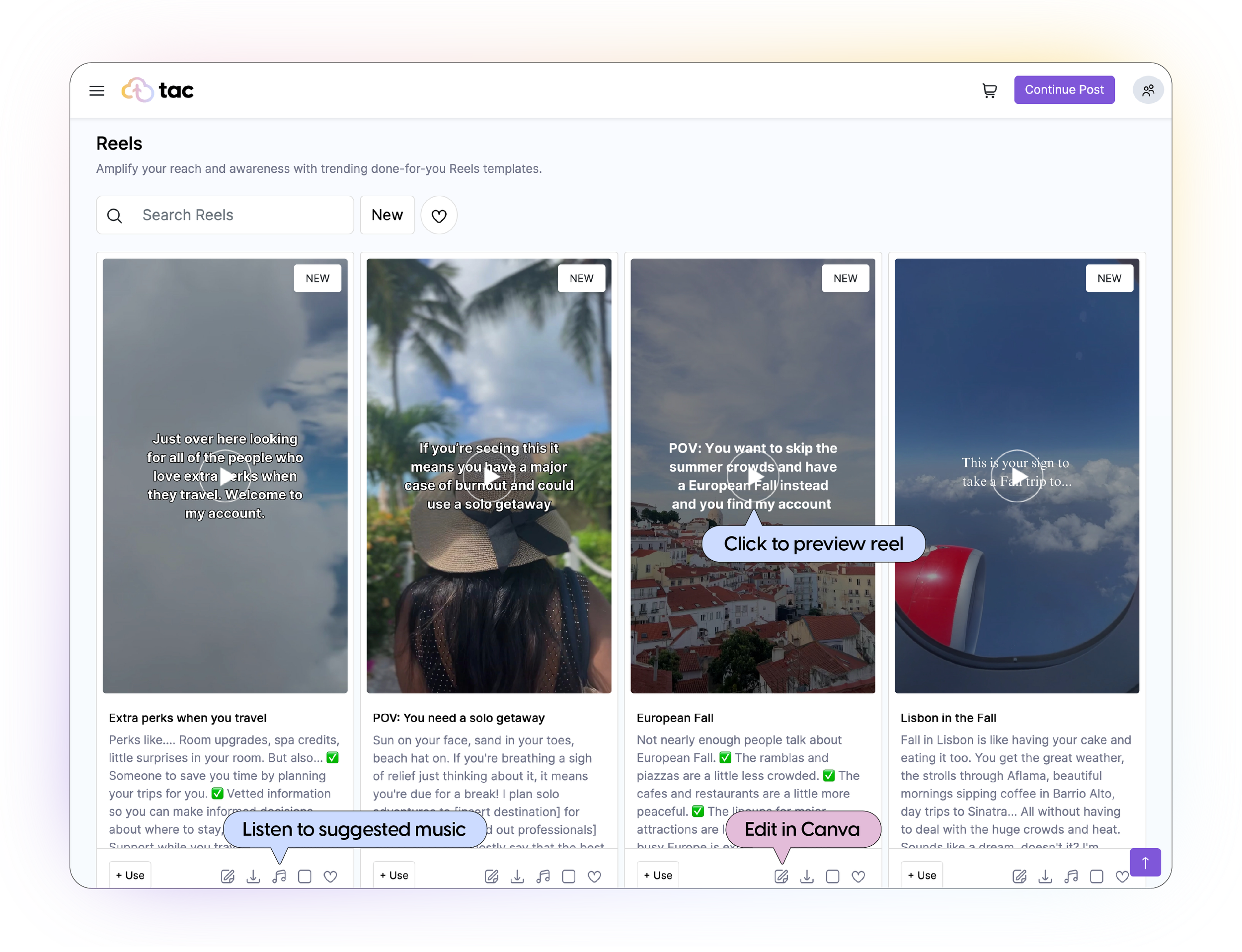The image size is (1242, 952).
Task: Play the European Fall reel preview
Action: (753, 476)
